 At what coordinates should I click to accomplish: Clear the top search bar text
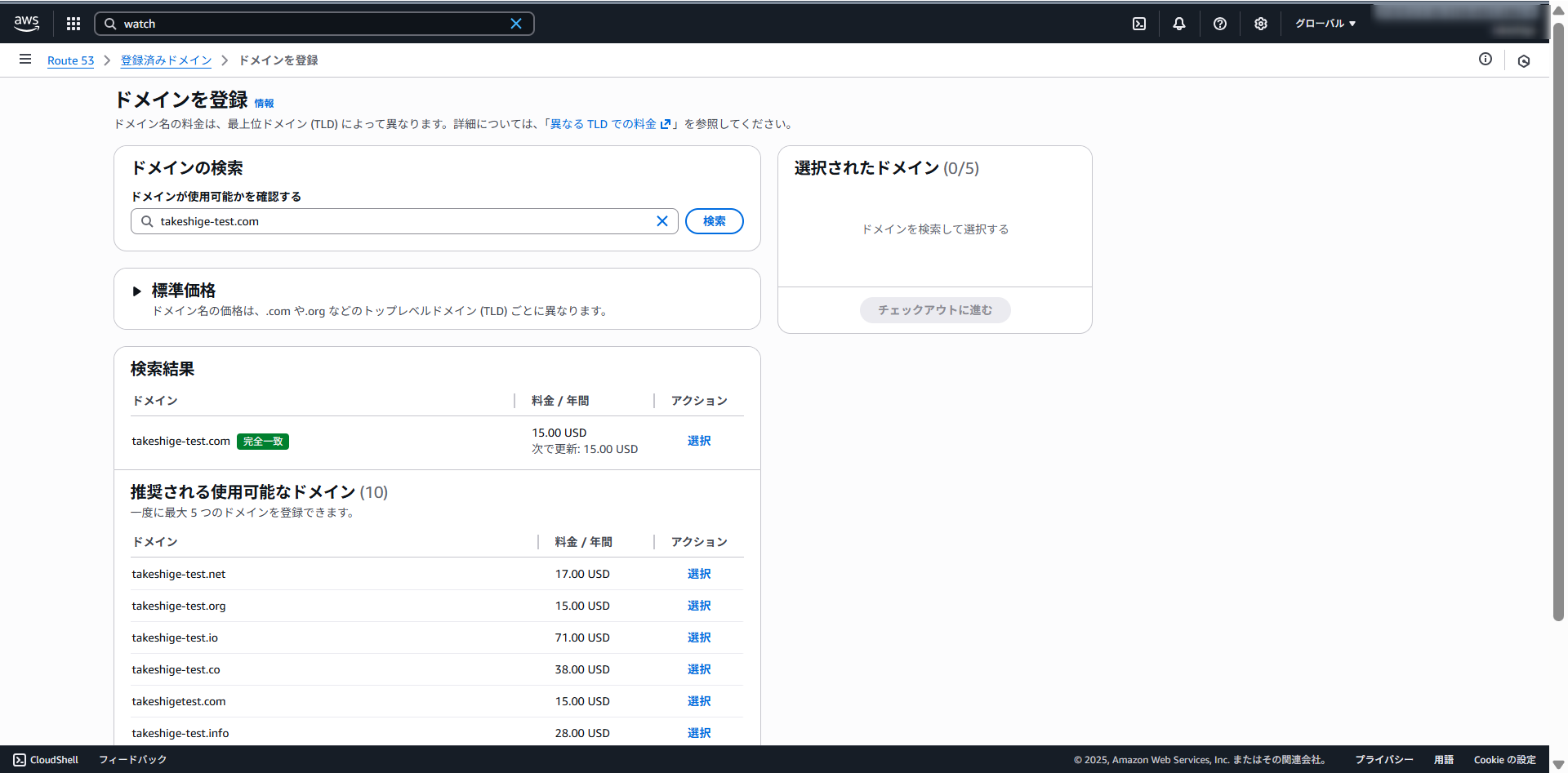[516, 24]
